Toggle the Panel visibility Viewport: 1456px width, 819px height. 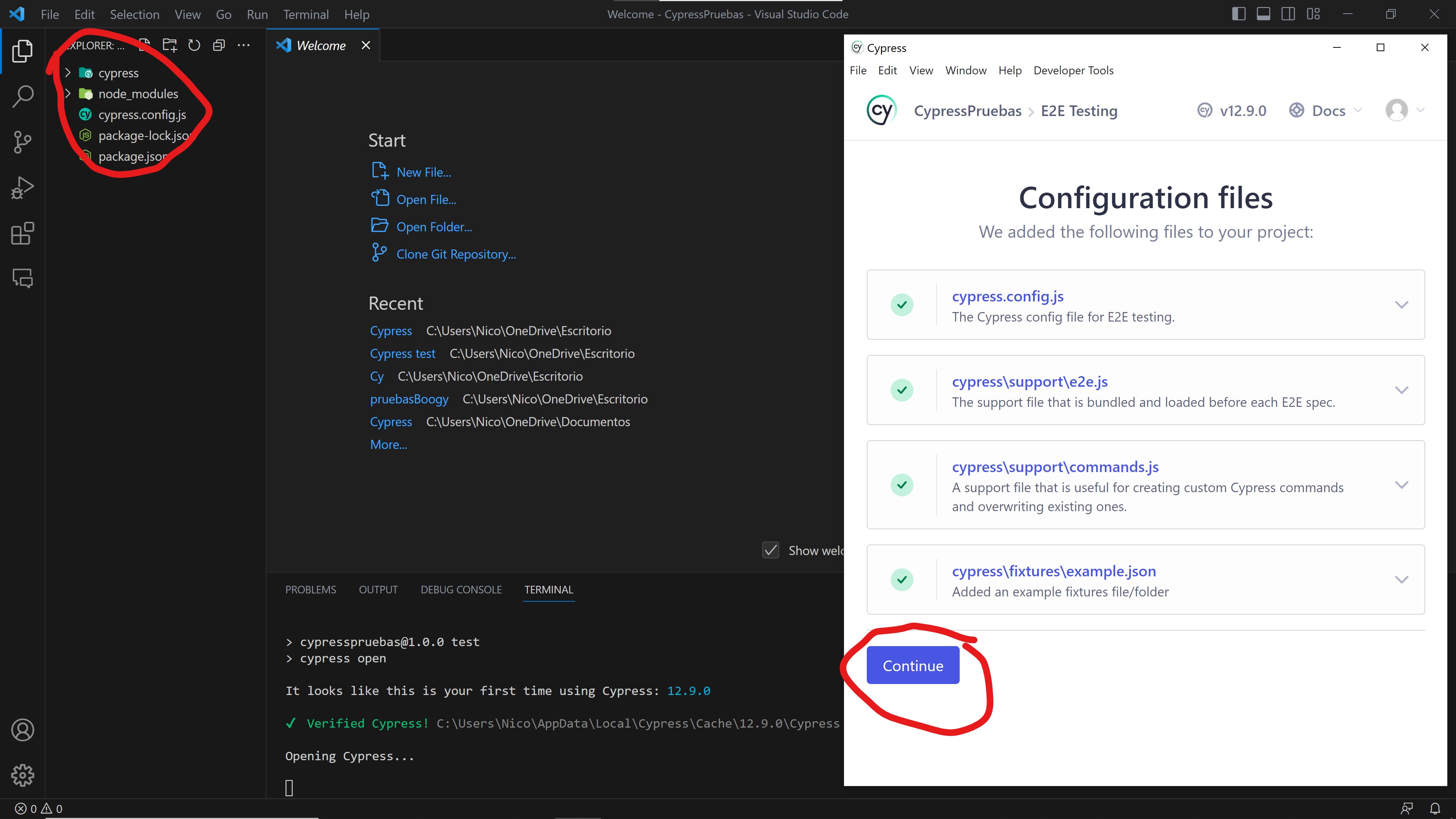1264,14
